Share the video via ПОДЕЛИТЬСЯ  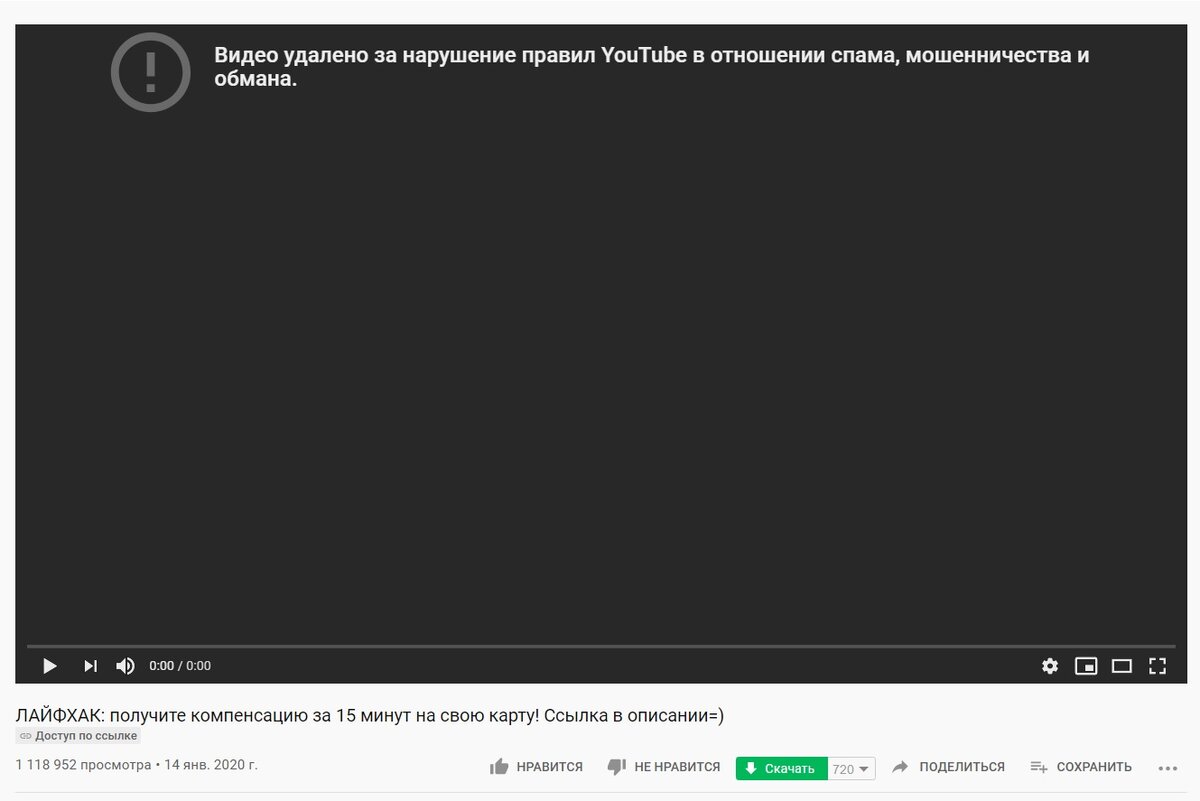pos(948,767)
